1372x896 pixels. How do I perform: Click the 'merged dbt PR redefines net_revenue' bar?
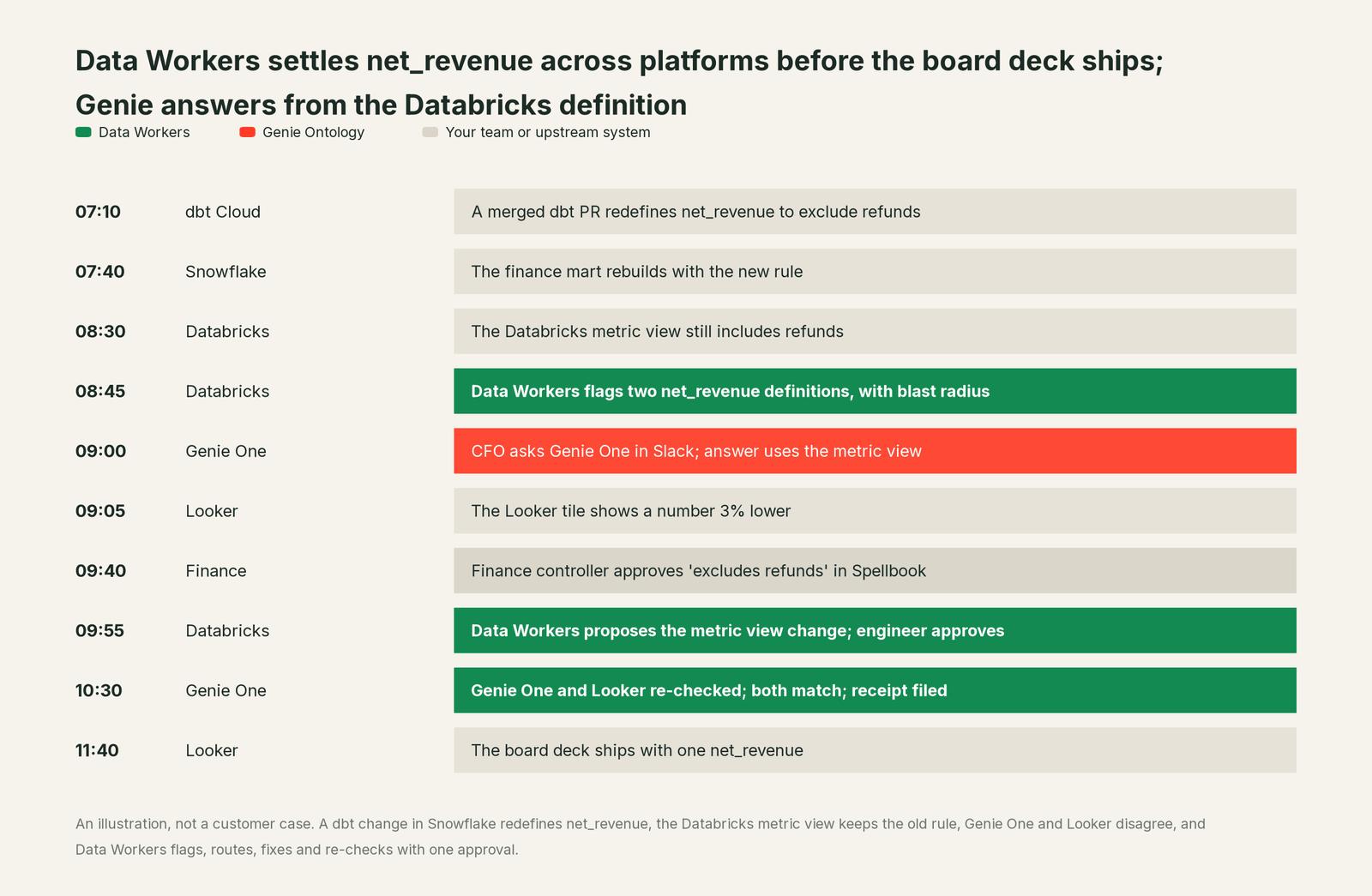pyautogui.click(x=875, y=212)
